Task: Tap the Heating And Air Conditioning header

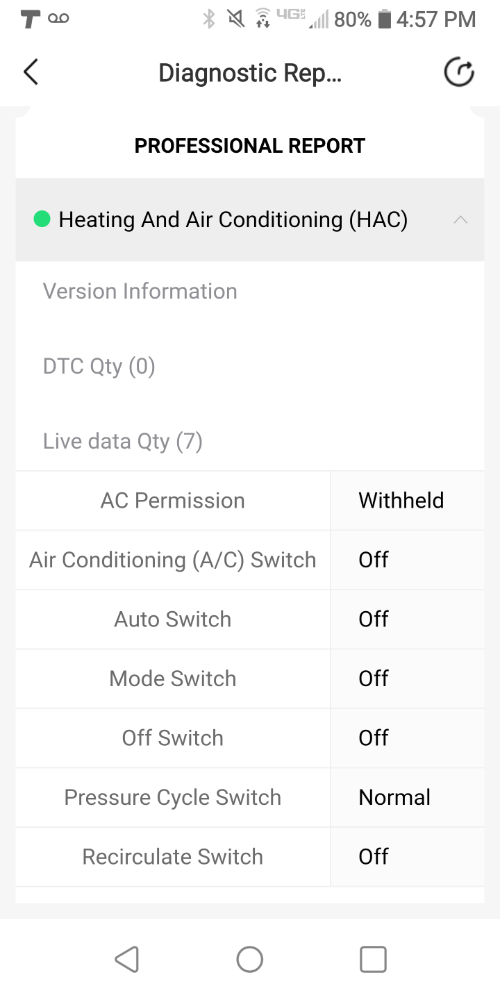Action: tap(250, 219)
